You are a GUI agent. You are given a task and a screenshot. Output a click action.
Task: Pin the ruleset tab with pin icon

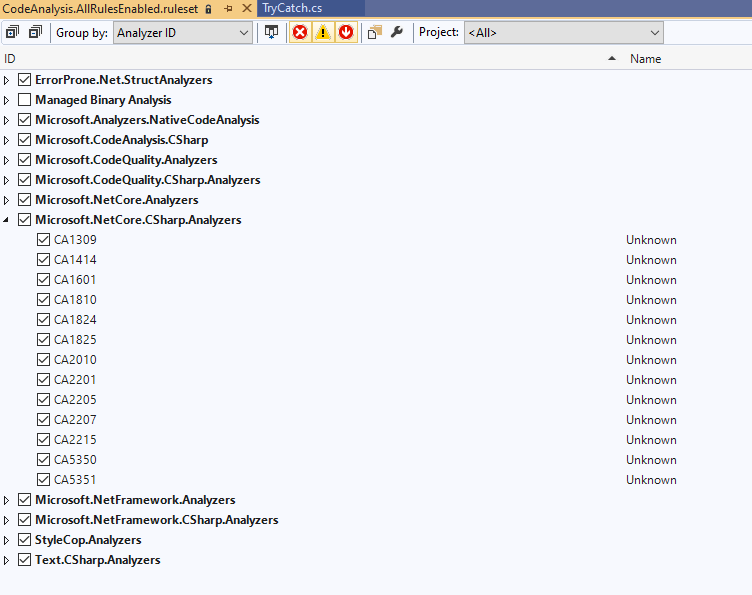228,8
